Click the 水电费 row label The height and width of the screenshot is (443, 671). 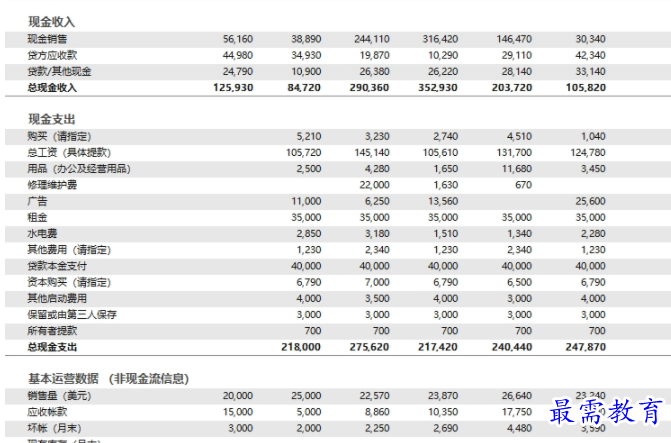pos(42,234)
